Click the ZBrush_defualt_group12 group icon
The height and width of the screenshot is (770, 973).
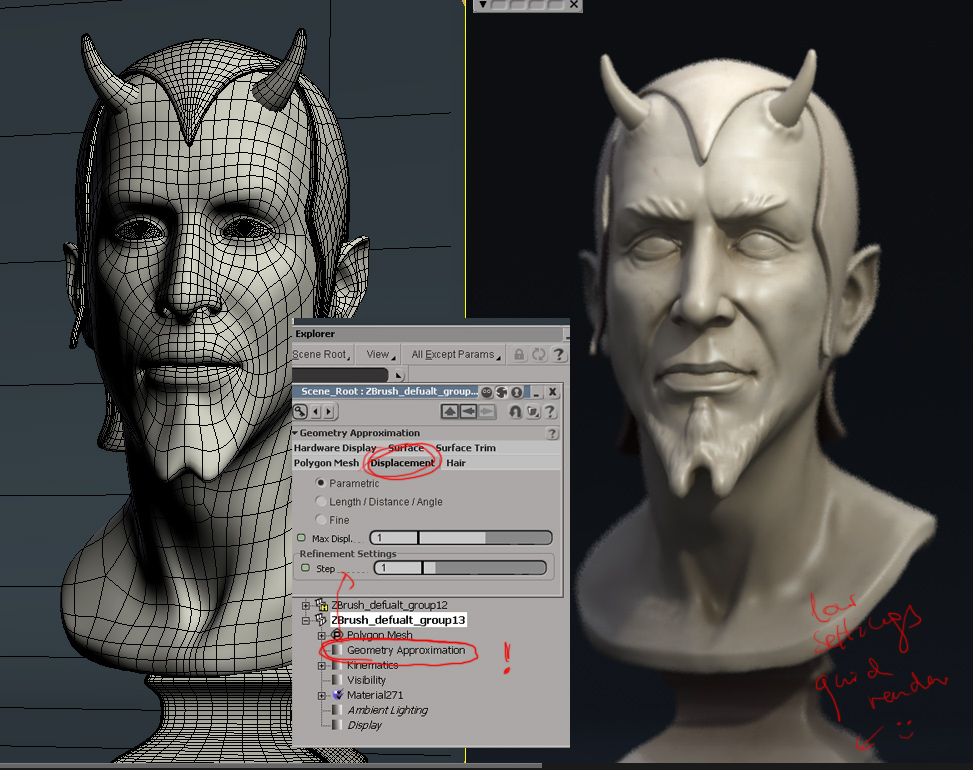click(321, 604)
